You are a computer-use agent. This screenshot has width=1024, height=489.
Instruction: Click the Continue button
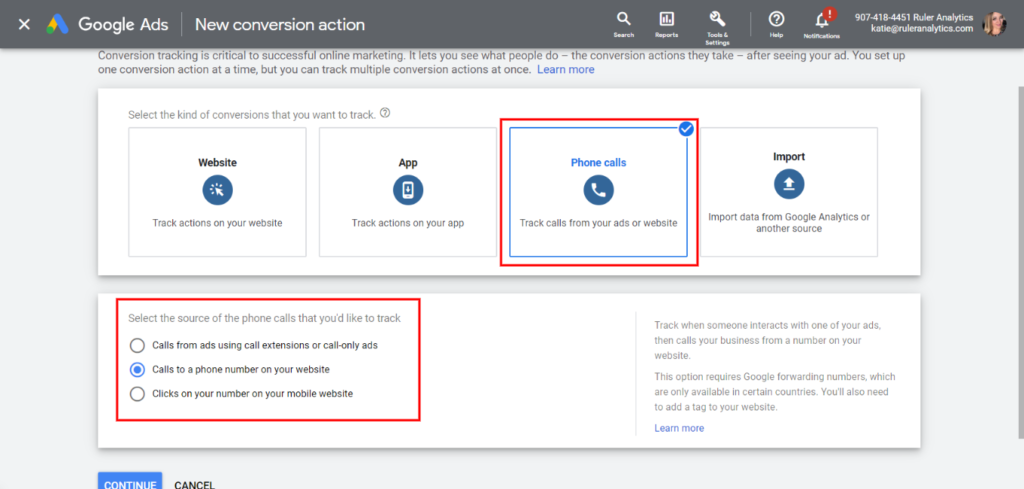pyautogui.click(x=130, y=483)
